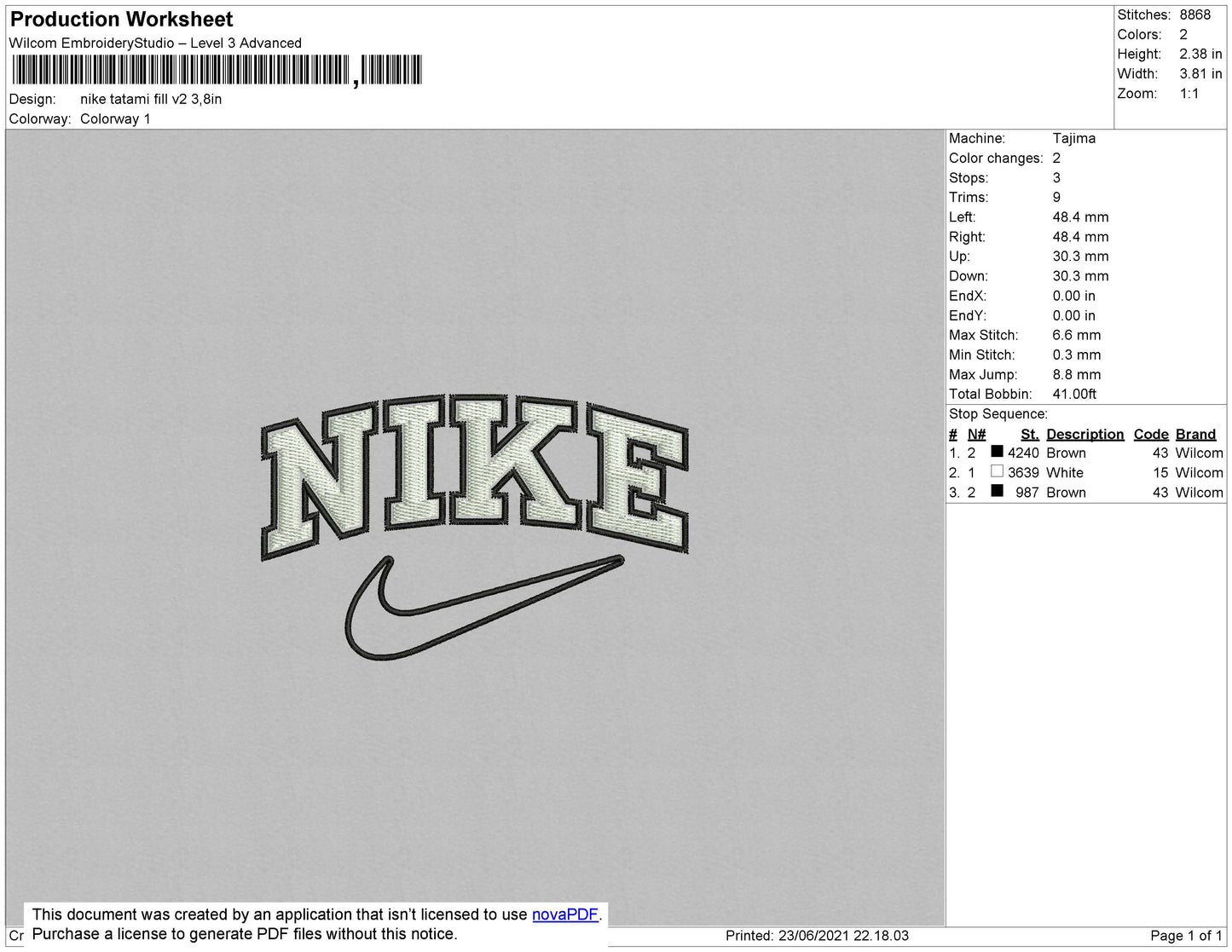This screenshot has width=1232, height=952.
Task: Click the Wilcom EmbroideryStudio – Level 3 Advanced text
Action: [x=155, y=43]
